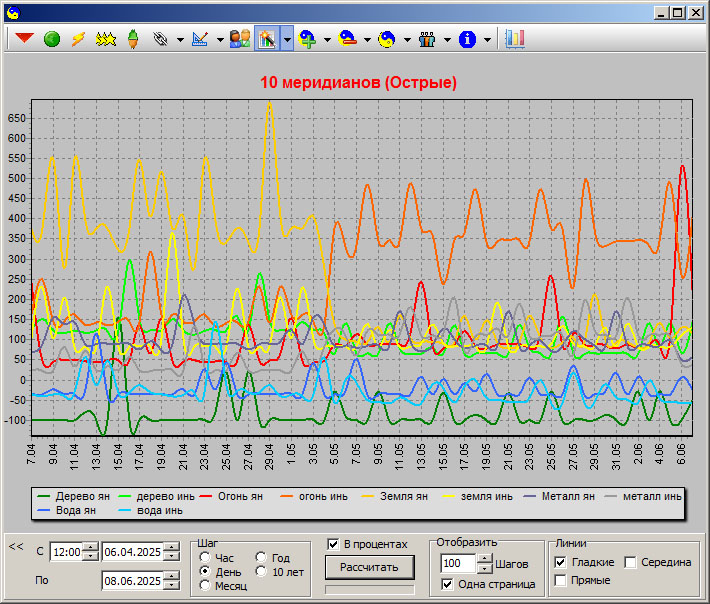
Task: Click Металл ян legend entry
Action: [x=559, y=496]
